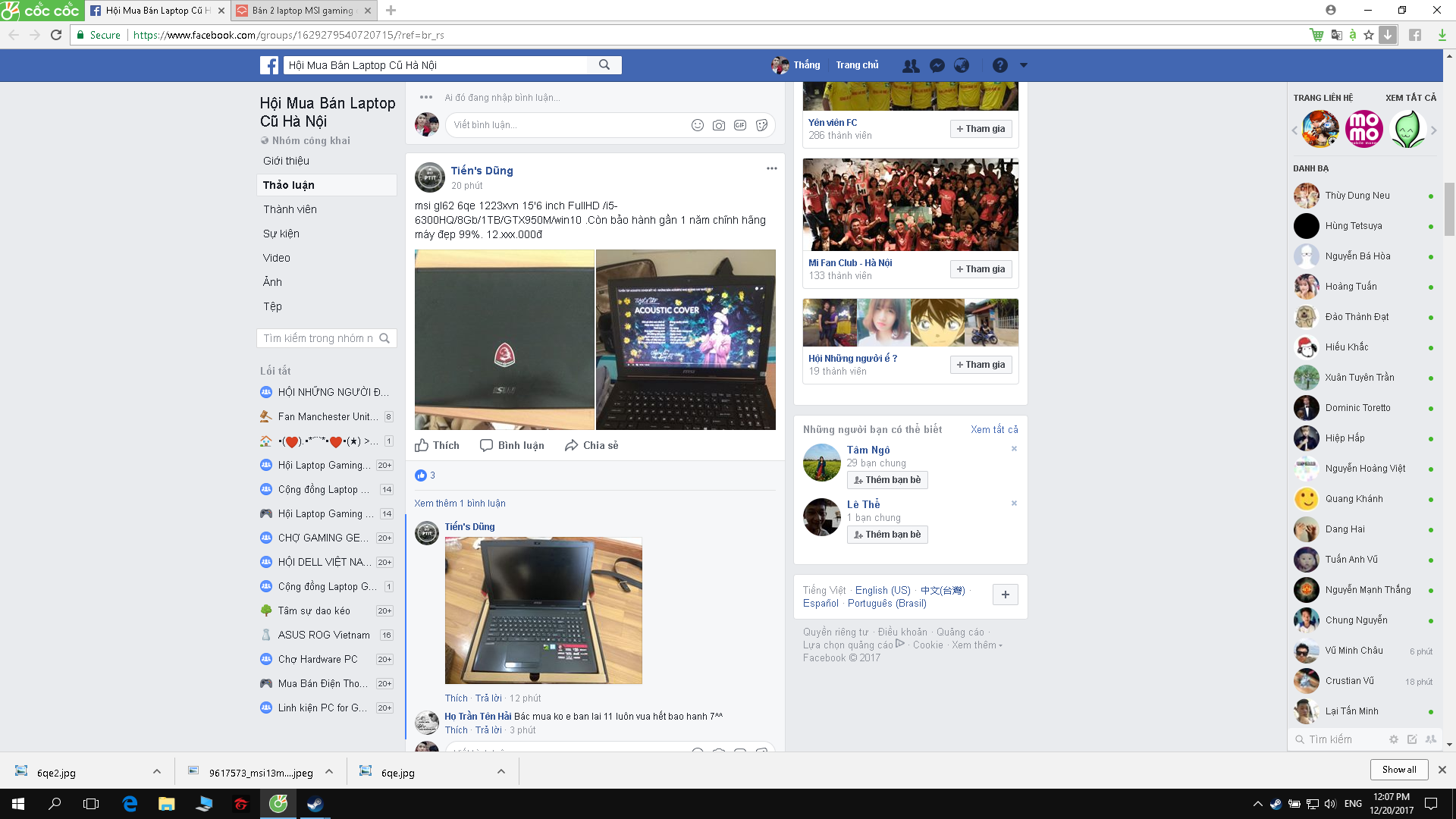
Task: Join the Yên viên FC group
Action: tap(981, 129)
